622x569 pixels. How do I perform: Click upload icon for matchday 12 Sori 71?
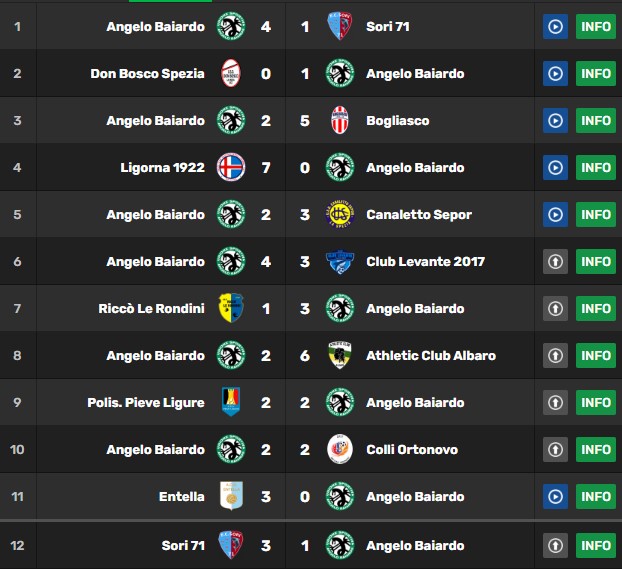pos(555,546)
